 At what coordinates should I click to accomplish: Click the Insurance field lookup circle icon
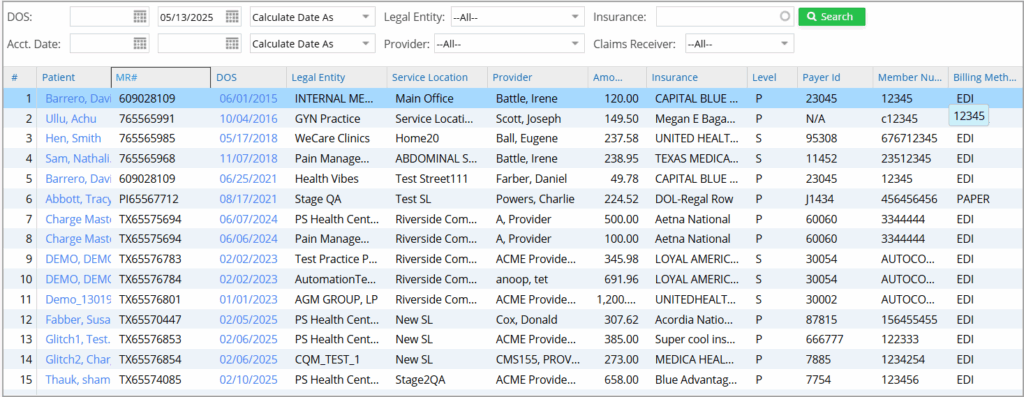pyautogui.click(x=786, y=16)
